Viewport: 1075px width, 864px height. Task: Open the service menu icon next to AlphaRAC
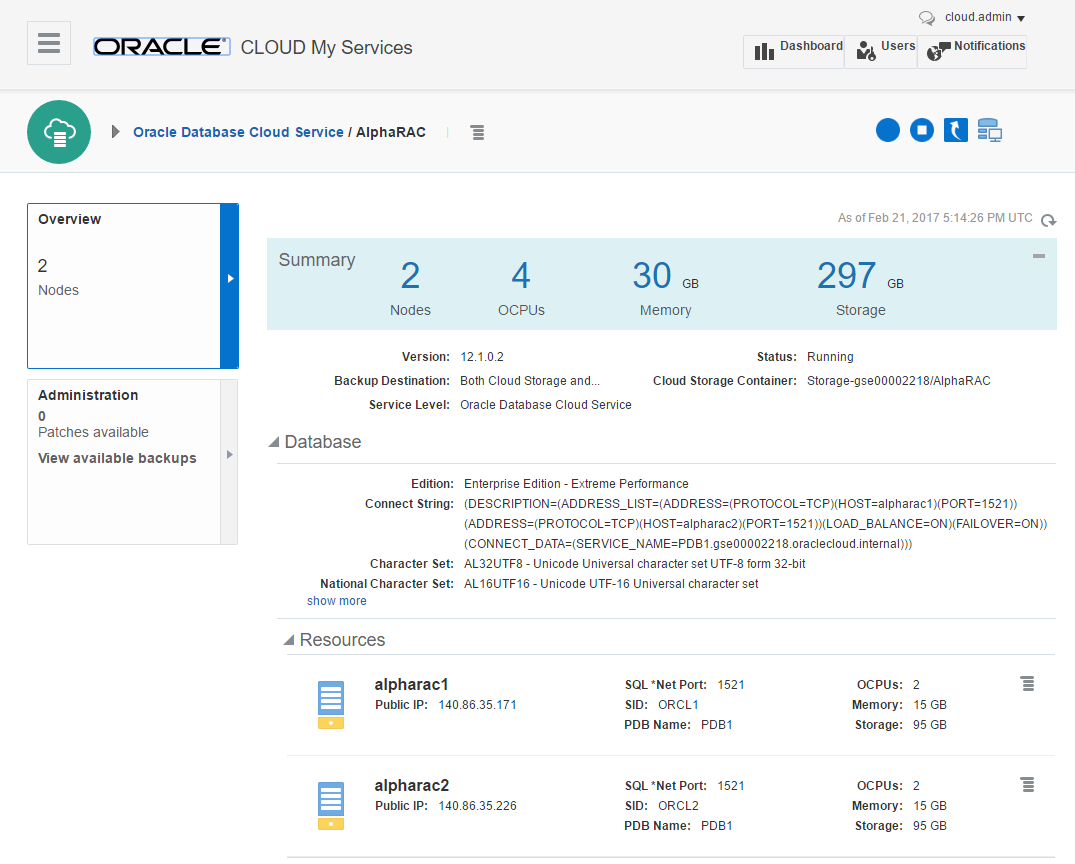[478, 132]
